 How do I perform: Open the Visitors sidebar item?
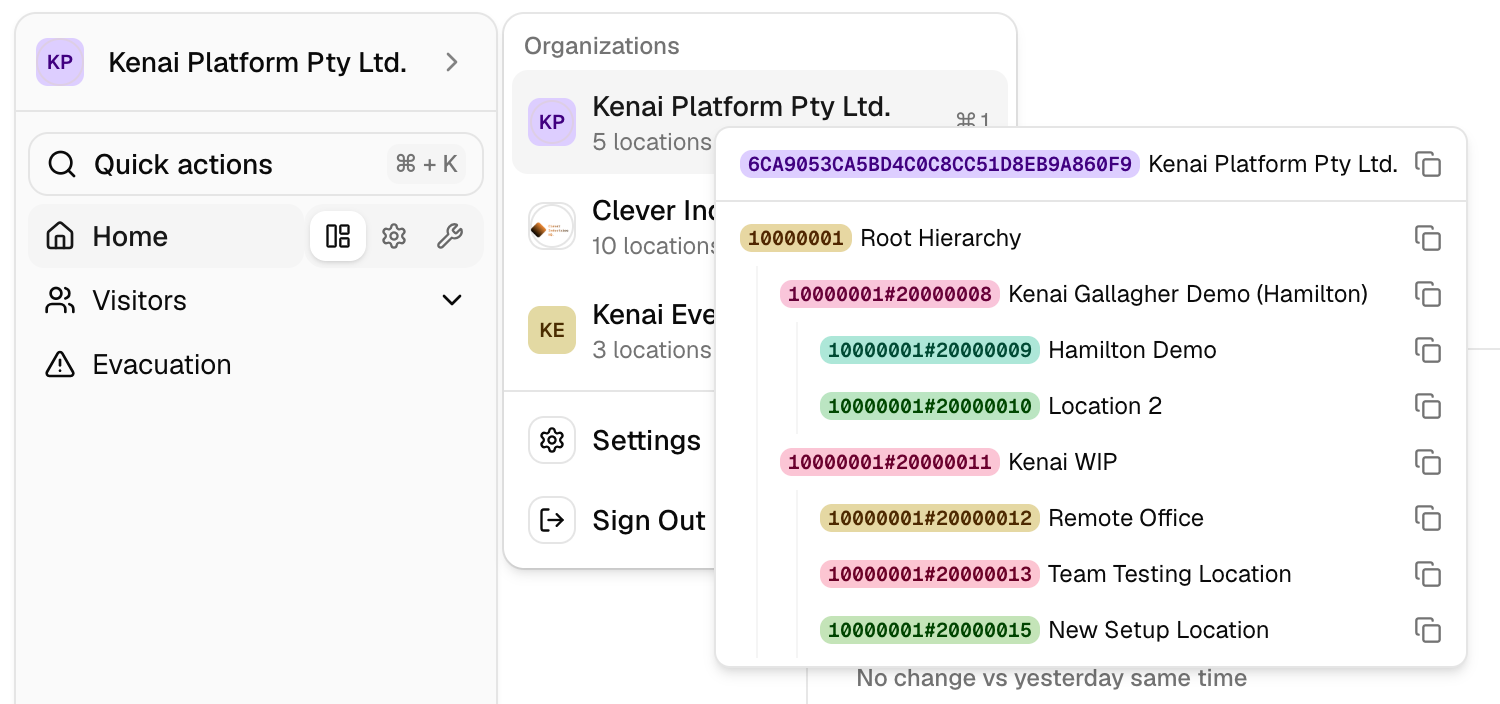tap(256, 300)
